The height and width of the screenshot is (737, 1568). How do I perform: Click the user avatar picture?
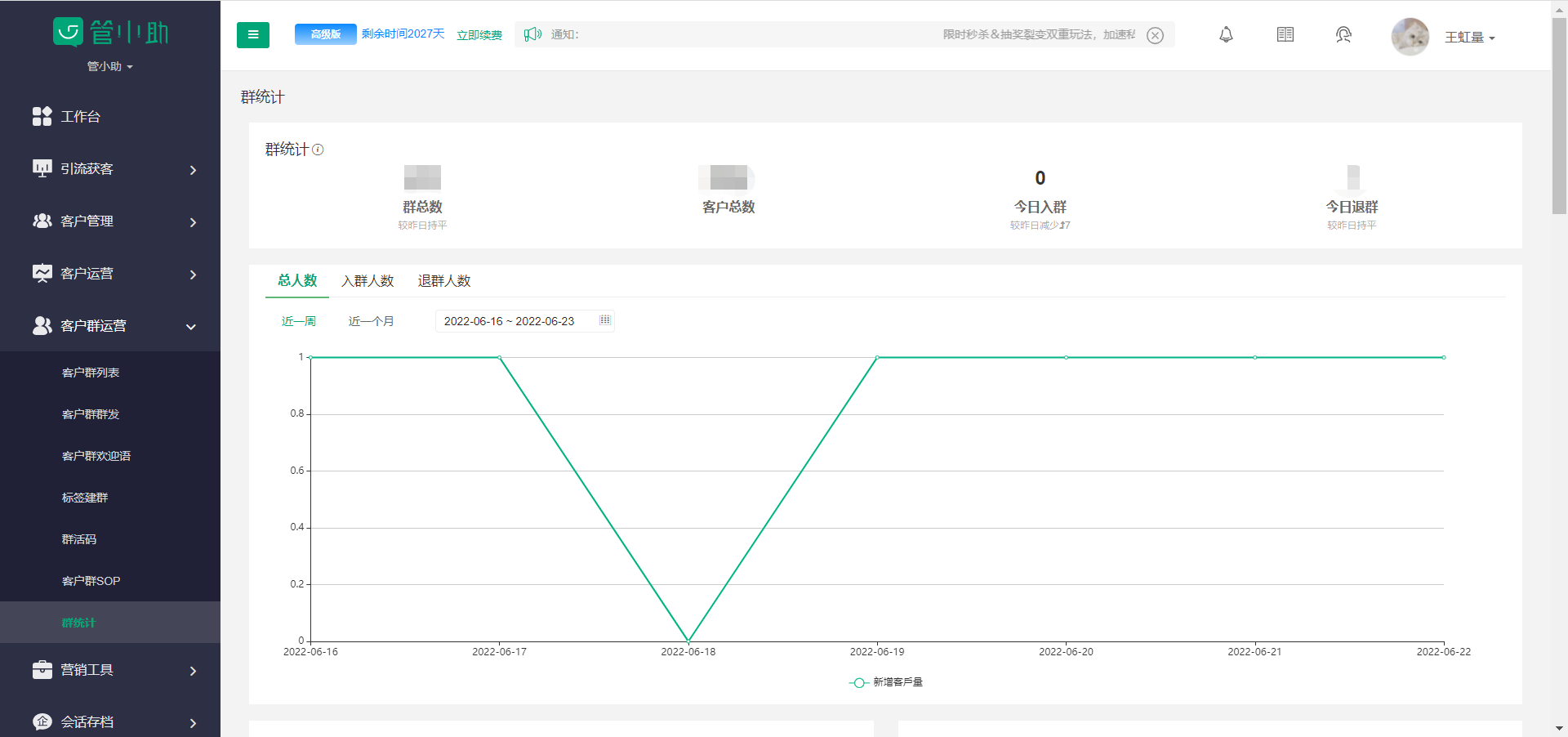click(x=1410, y=36)
